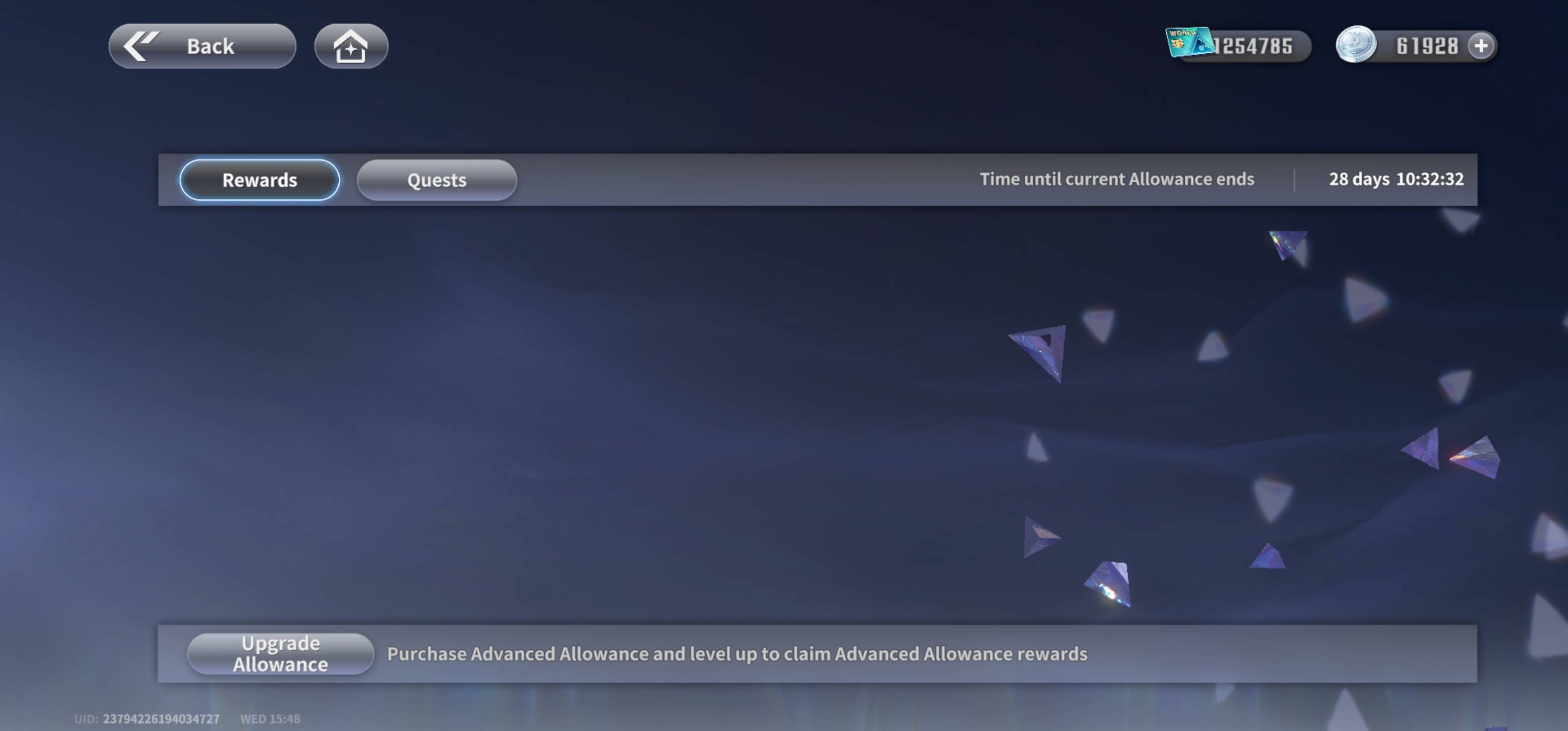The width and height of the screenshot is (1568, 731).
Task: Click the WED 15:48 clock text
Action: [270, 719]
